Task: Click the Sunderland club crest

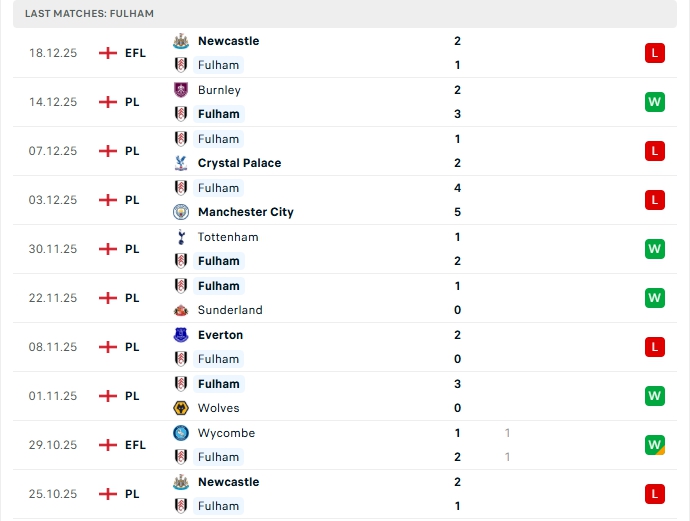Action: tap(181, 310)
